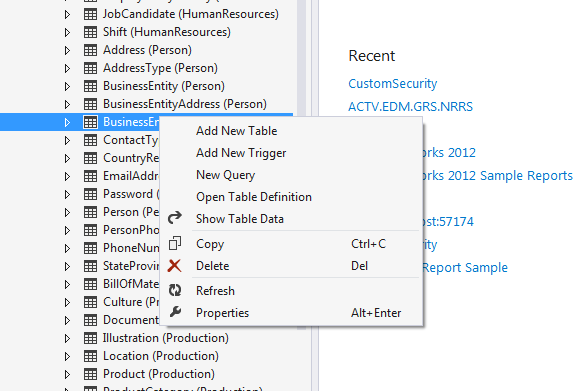This screenshot has height=391, width=581.
Task: Click the Copy icon in context menu
Action: tap(175, 243)
